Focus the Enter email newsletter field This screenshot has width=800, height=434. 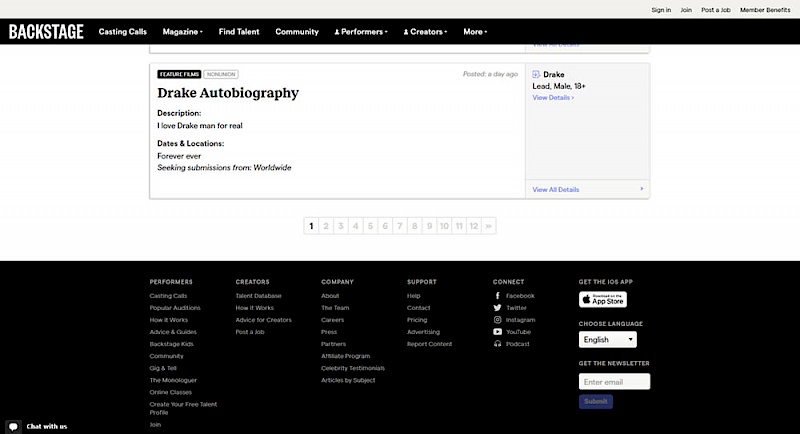[614, 381]
